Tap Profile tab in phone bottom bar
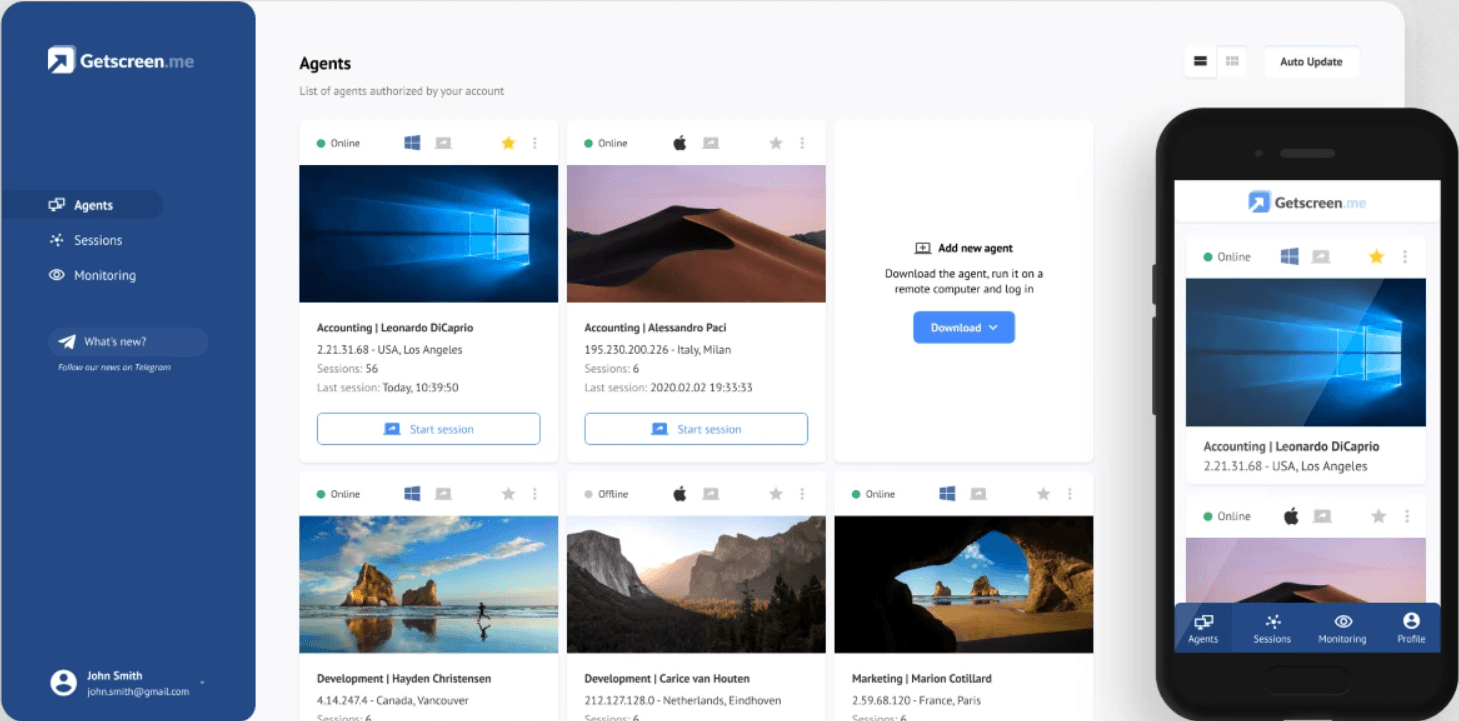Viewport: 1459px width, 721px height. pos(1411,629)
